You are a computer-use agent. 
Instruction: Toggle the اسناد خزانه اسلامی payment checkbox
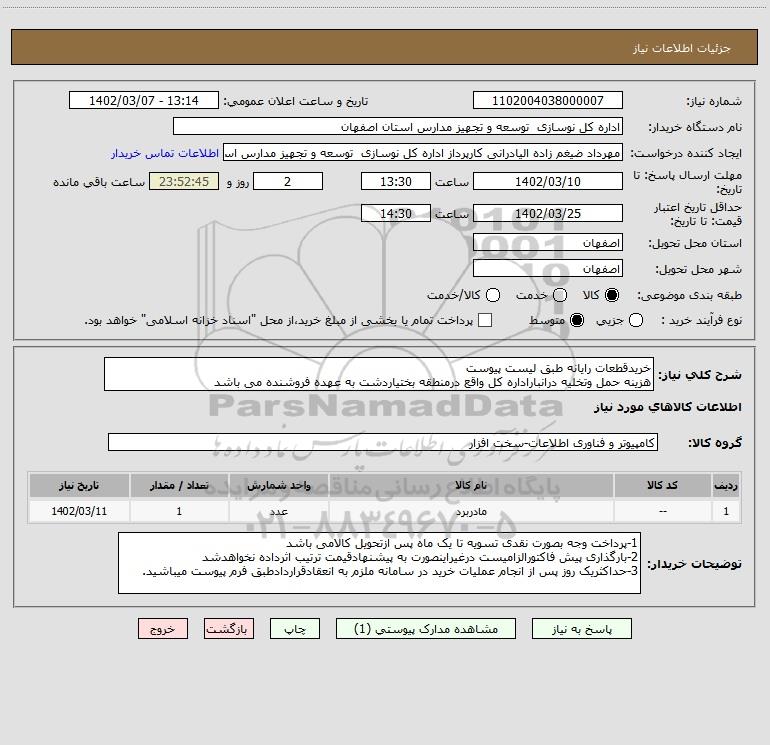coord(485,320)
